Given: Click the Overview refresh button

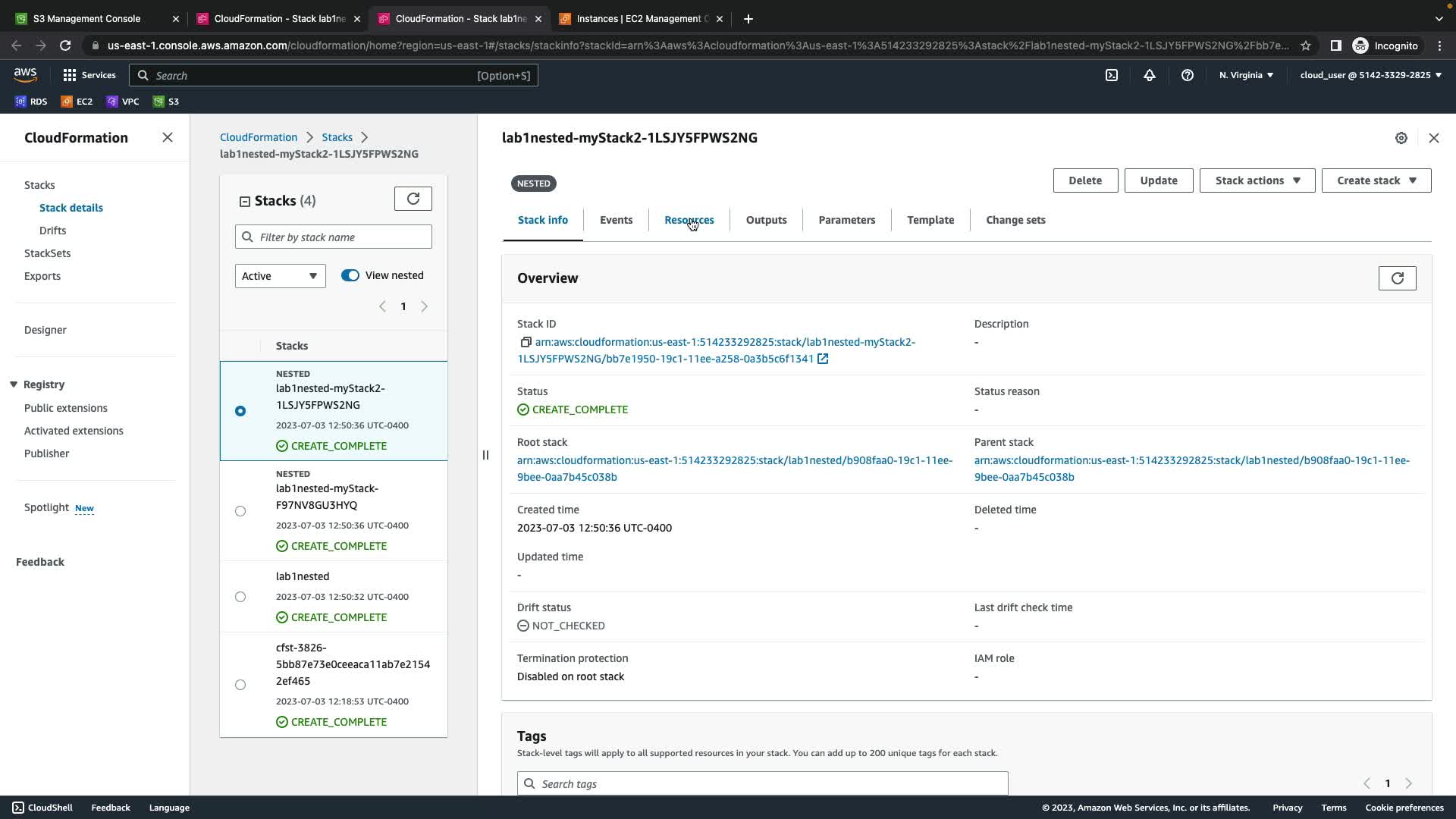Looking at the screenshot, I should click(1397, 278).
